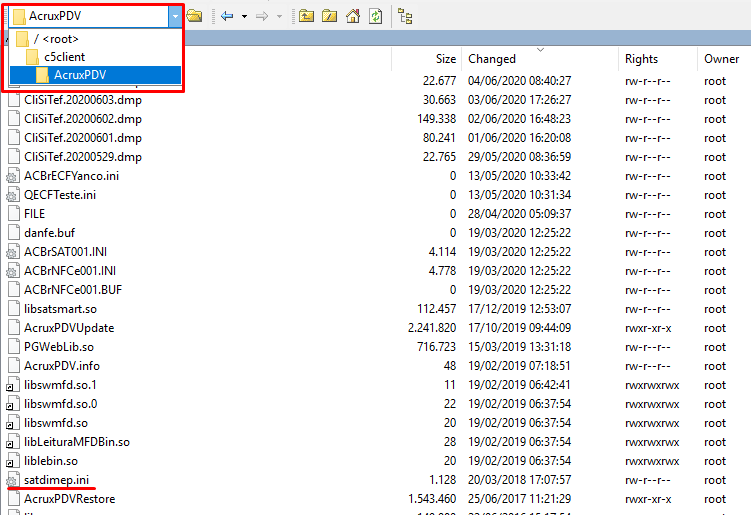Screen dimensions: 751x515
Task: Click the shortcut icon of libswmfd.so.1
Action: point(13,385)
